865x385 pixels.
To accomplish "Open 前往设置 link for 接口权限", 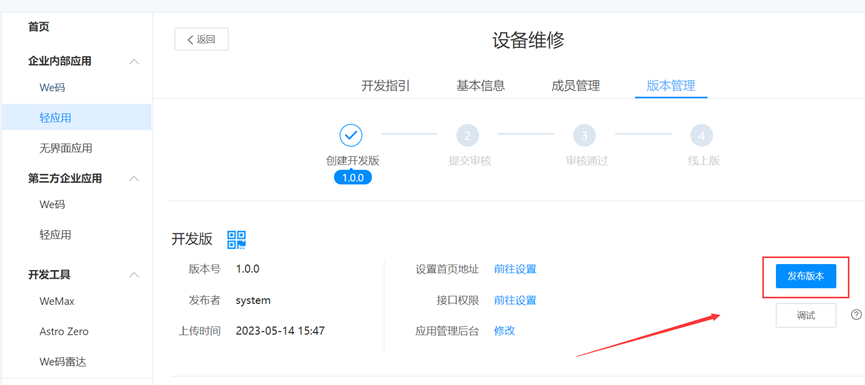I will point(515,300).
